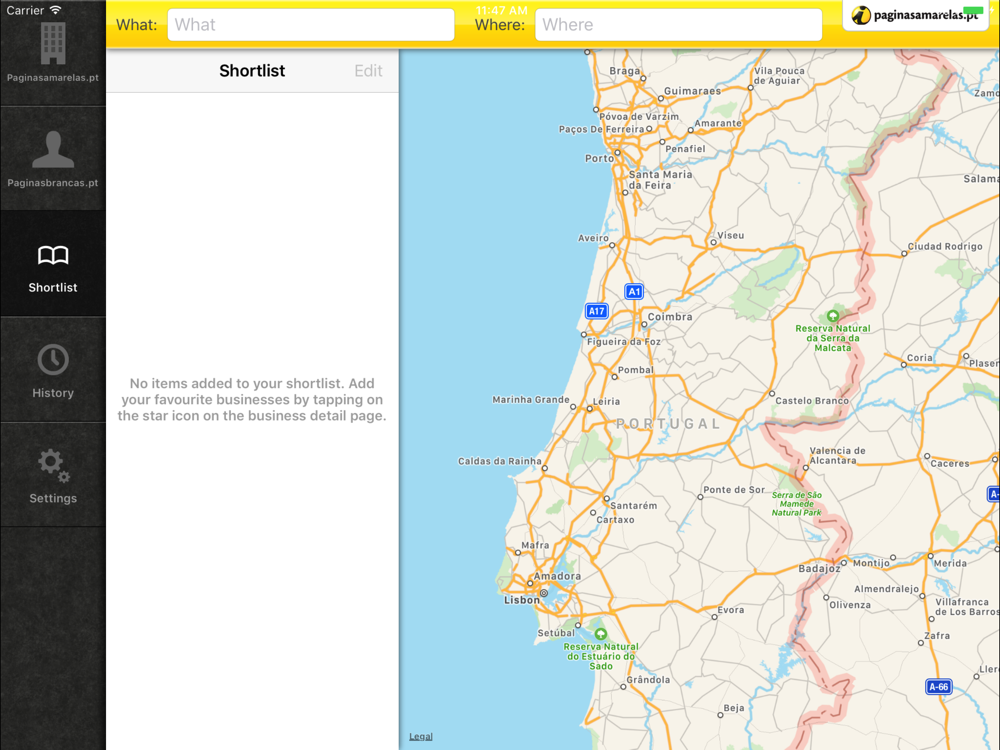
Task: Tap the A1 highway shield on map
Action: coord(634,291)
